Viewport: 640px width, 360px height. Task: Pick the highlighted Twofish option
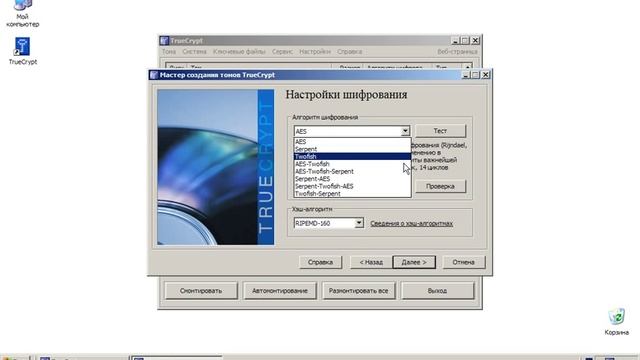352,156
